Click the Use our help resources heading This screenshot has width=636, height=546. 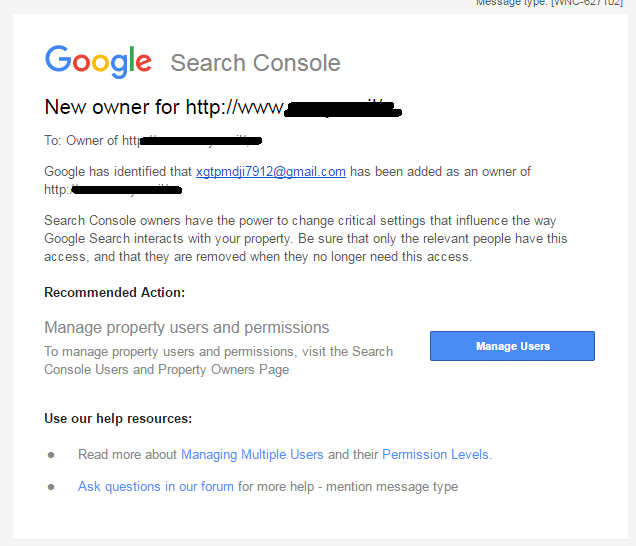point(118,418)
